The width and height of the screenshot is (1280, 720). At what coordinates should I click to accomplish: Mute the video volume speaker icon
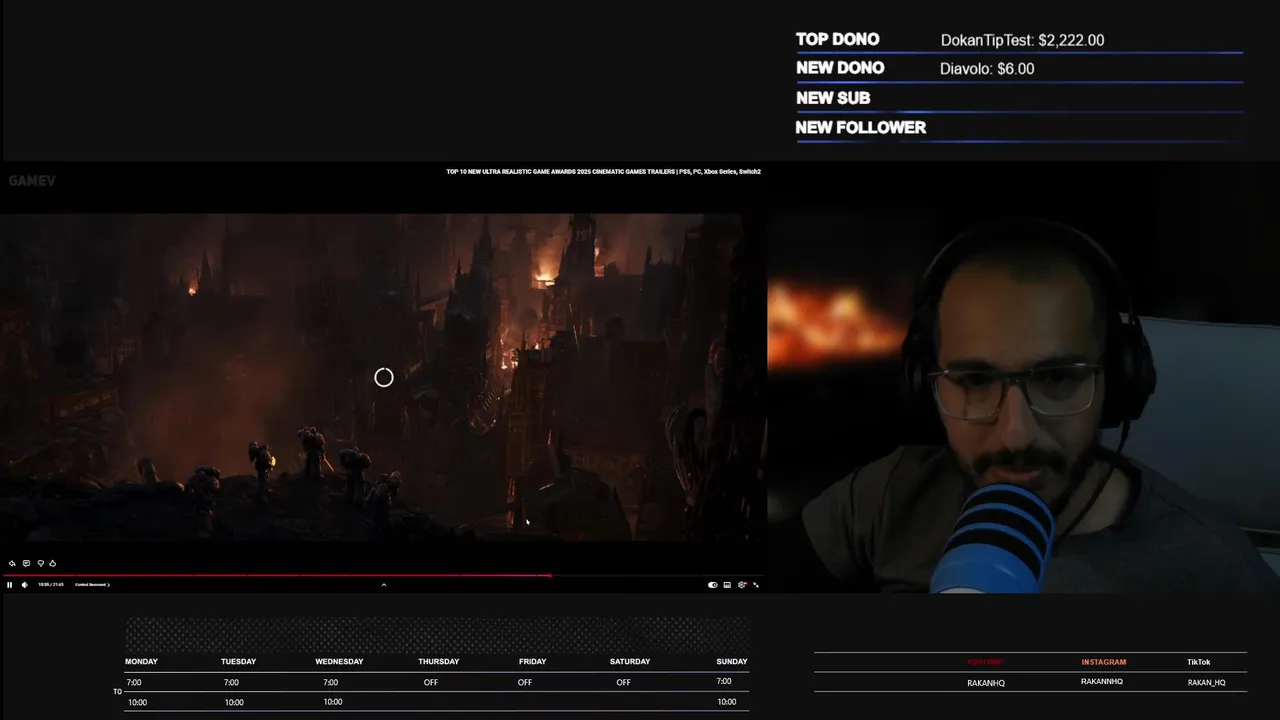coord(24,585)
